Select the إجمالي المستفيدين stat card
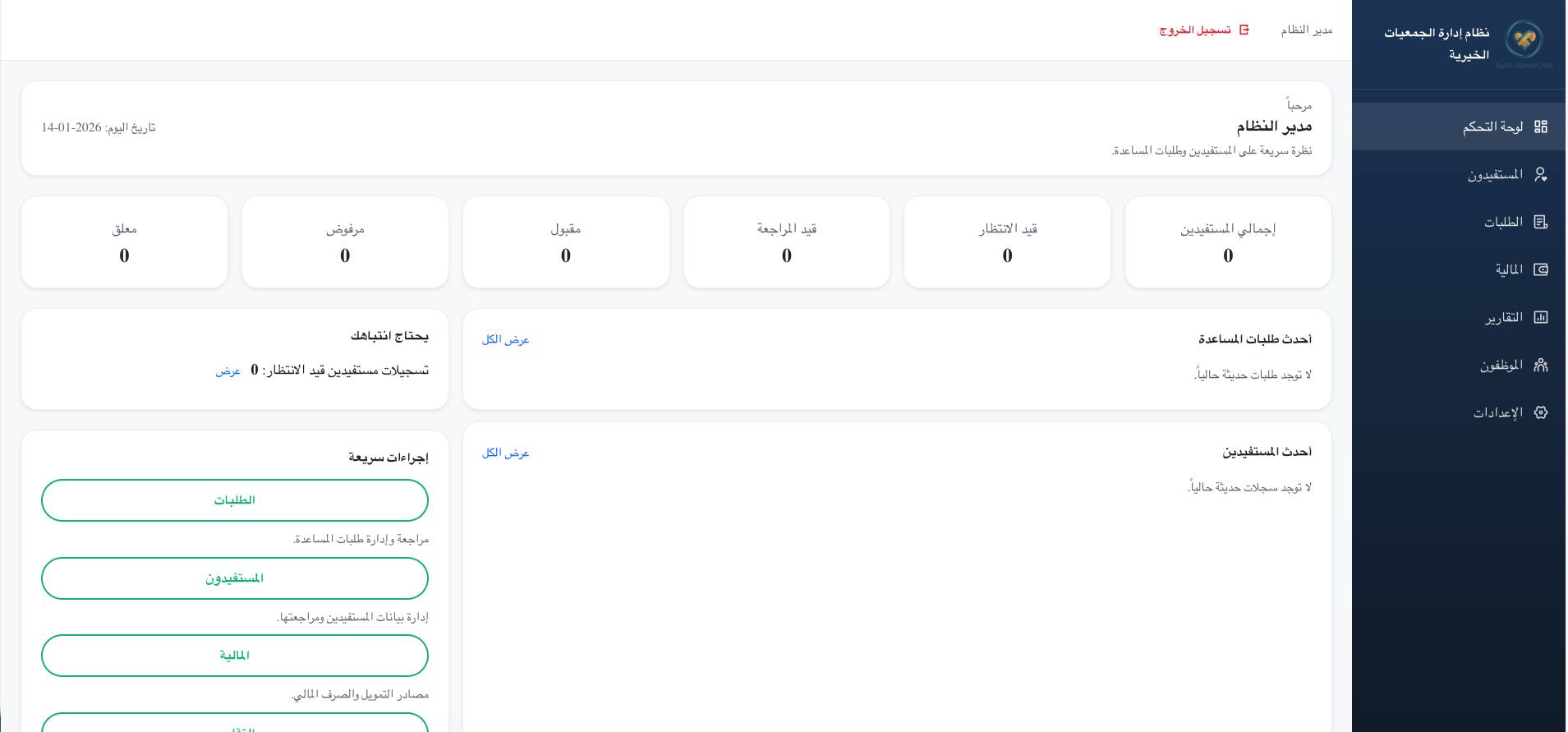1568x732 pixels. (1227, 242)
